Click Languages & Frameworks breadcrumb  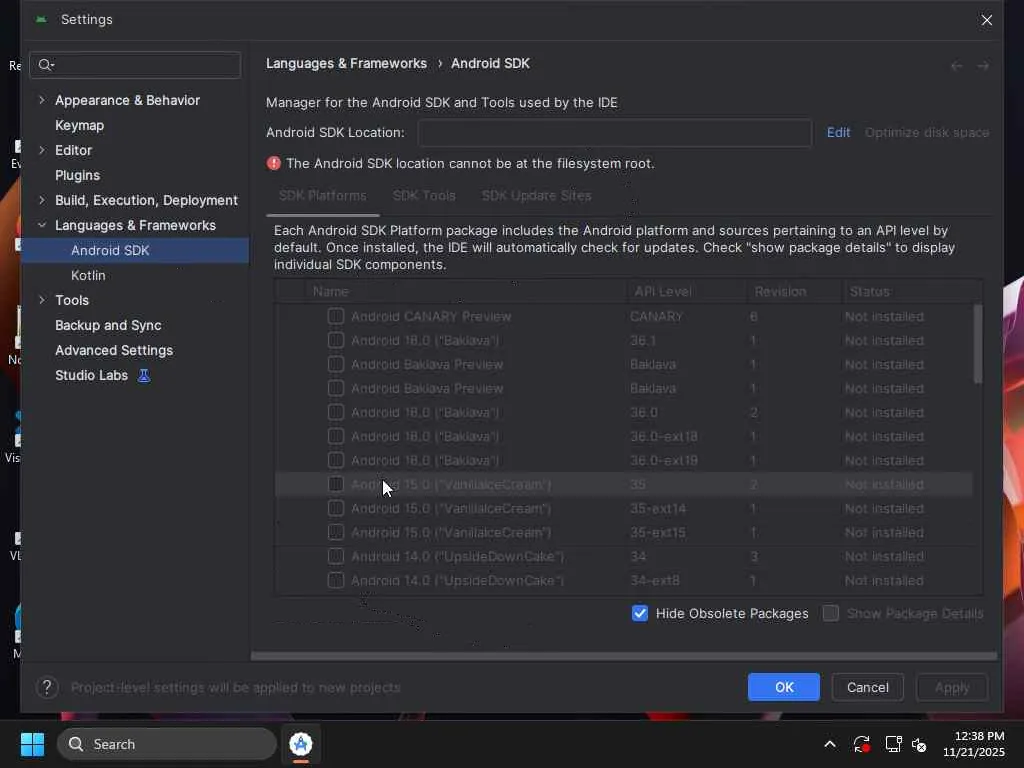coord(346,63)
